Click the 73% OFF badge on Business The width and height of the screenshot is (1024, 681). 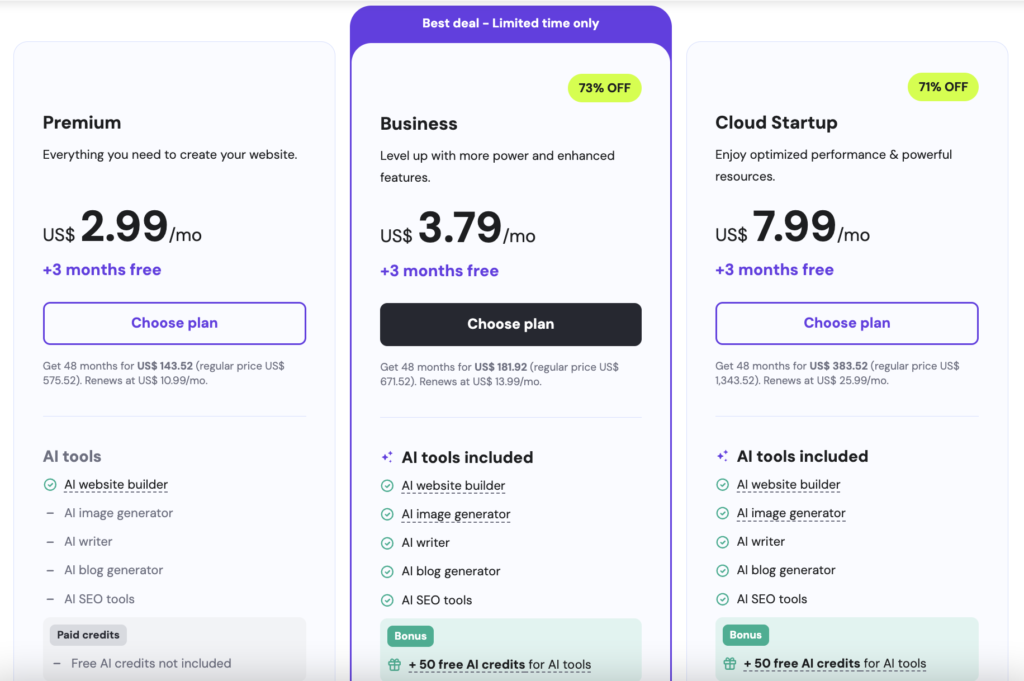pos(604,88)
